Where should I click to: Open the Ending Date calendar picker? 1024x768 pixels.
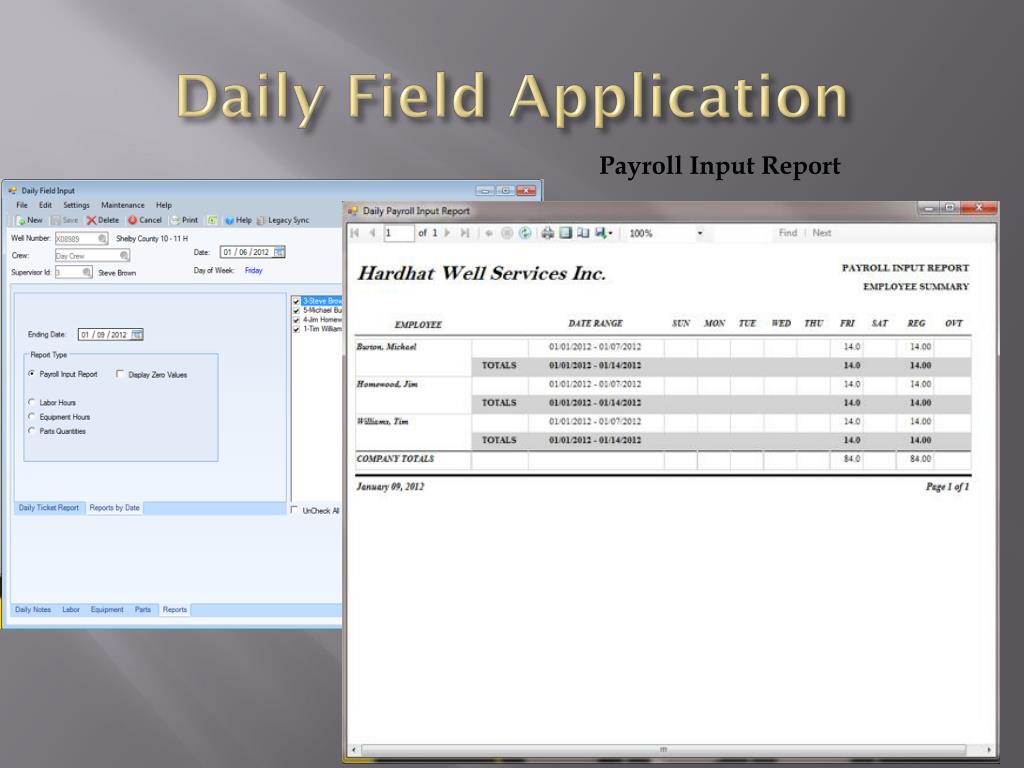click(x=136, y=334)
